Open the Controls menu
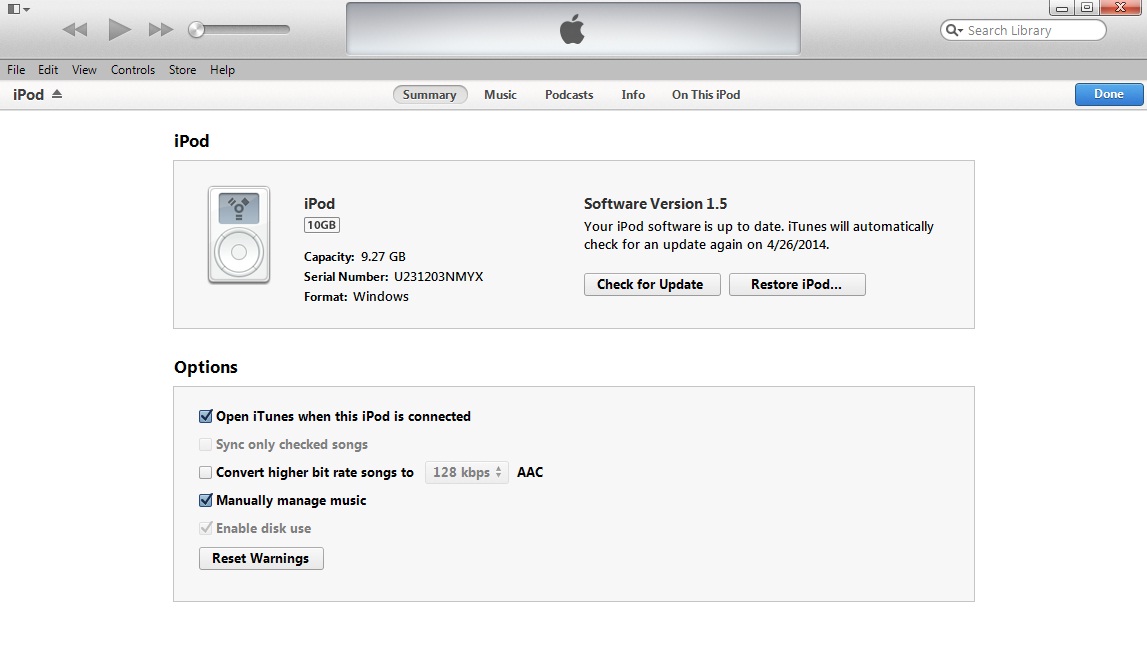 (132, 70)
